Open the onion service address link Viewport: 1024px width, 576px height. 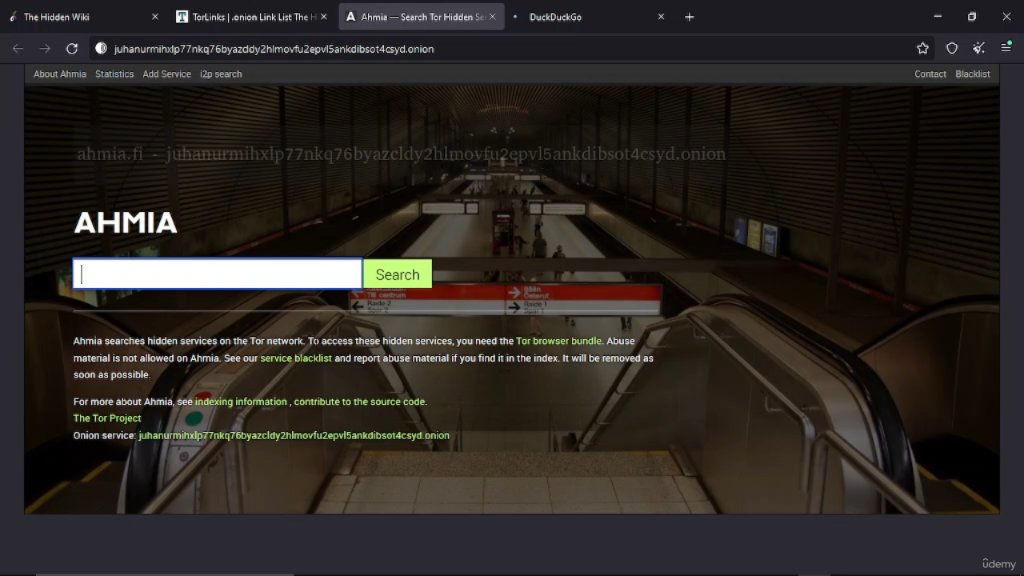(x=294, y=435)
